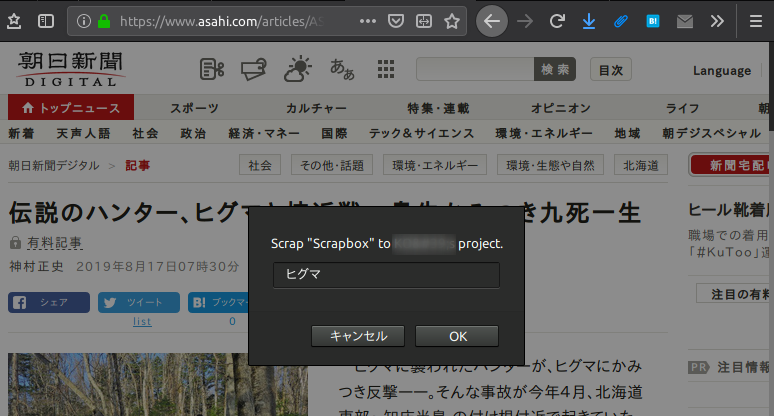Open the 地域 submenu item
The width and height of the screenshot is (774, 416).
coord(627,133)
